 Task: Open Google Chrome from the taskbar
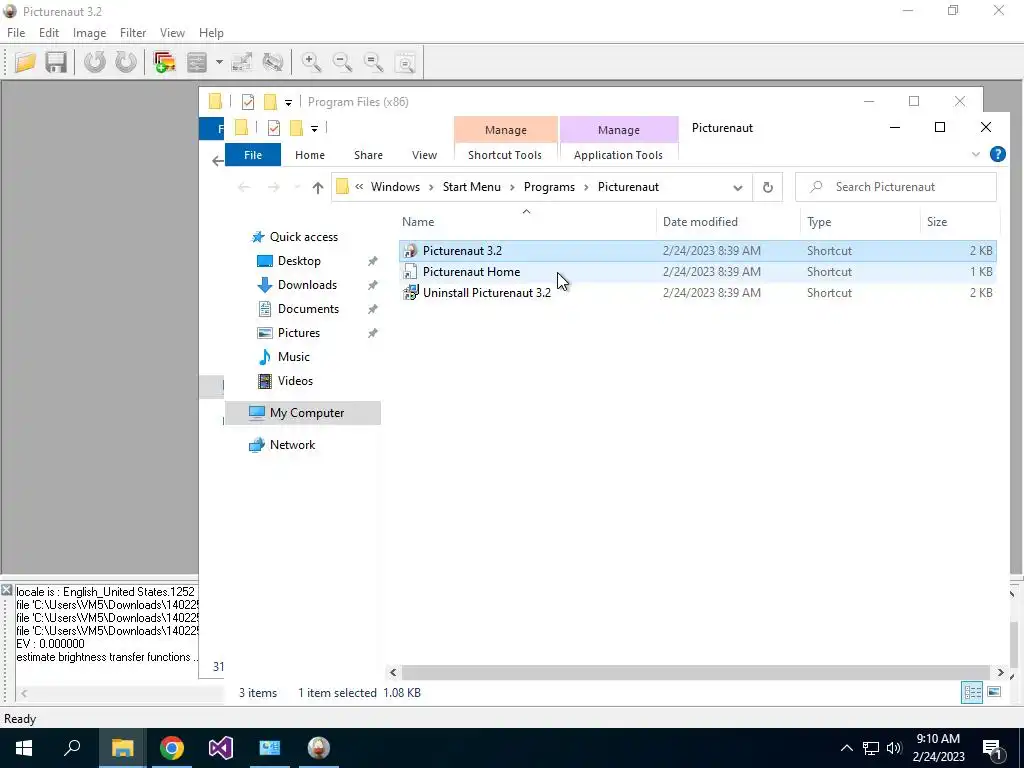tap(172, 748)
